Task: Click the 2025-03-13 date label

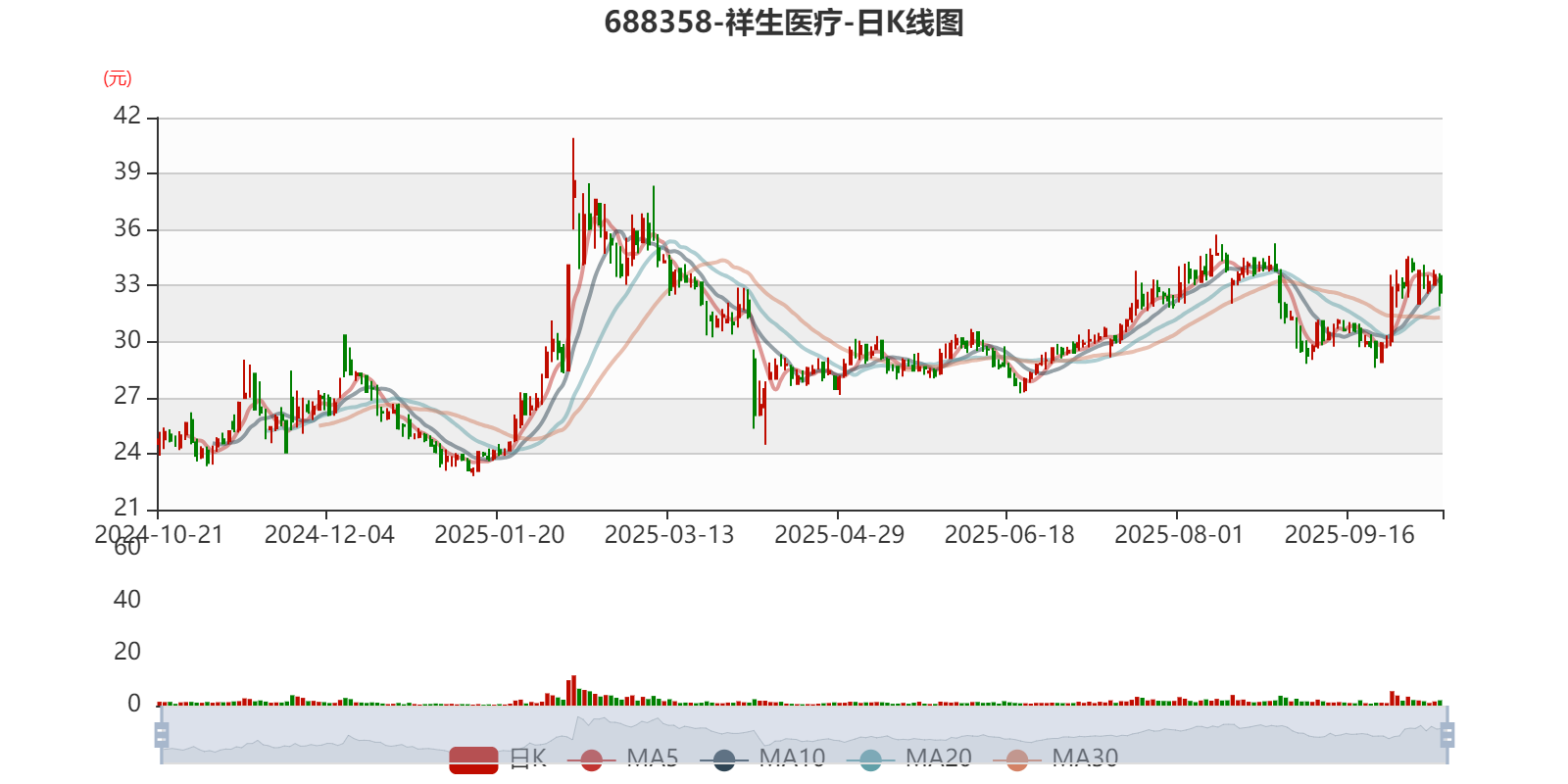Action: click(x=669, y=534)
